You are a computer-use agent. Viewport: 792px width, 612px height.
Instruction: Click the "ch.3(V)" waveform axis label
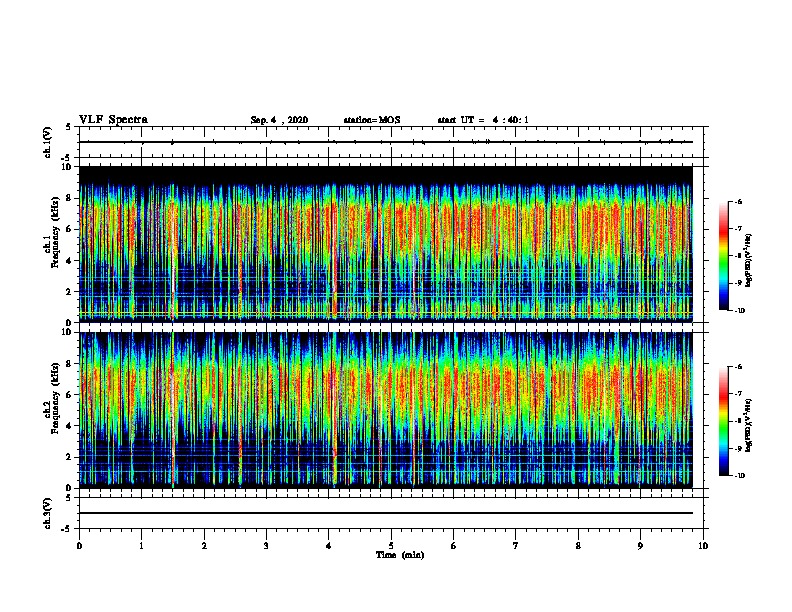48,513
